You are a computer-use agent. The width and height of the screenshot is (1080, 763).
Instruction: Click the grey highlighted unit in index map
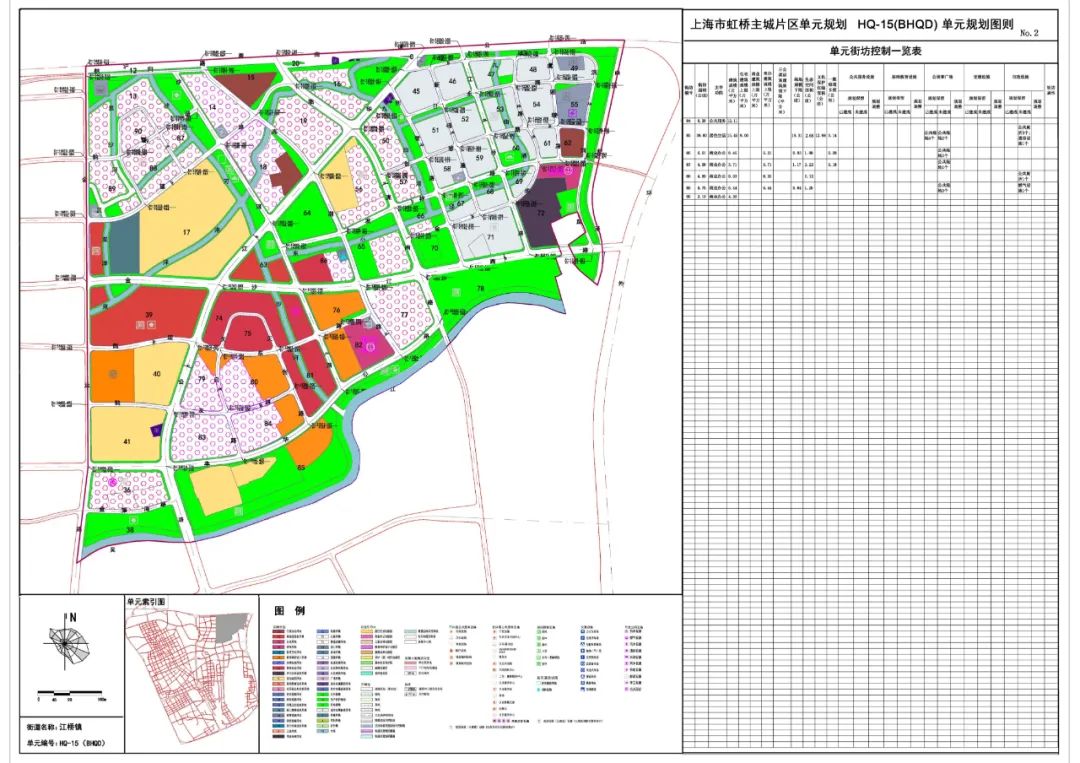point(233,628)
